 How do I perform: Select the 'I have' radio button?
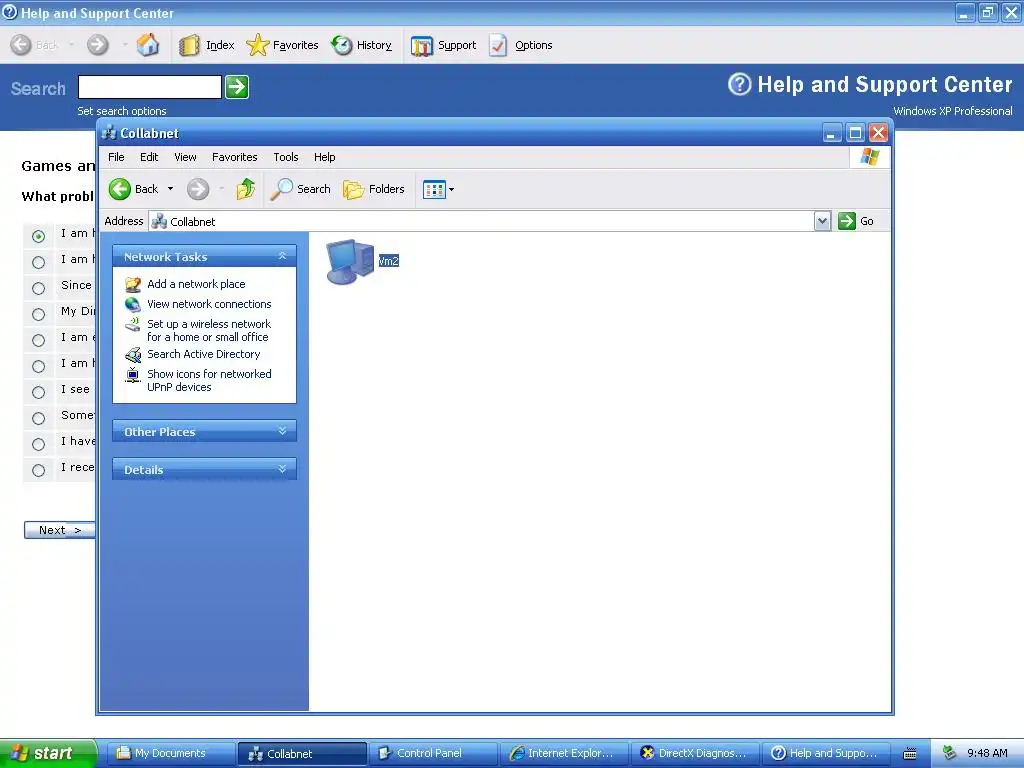[x=39, y=444]
